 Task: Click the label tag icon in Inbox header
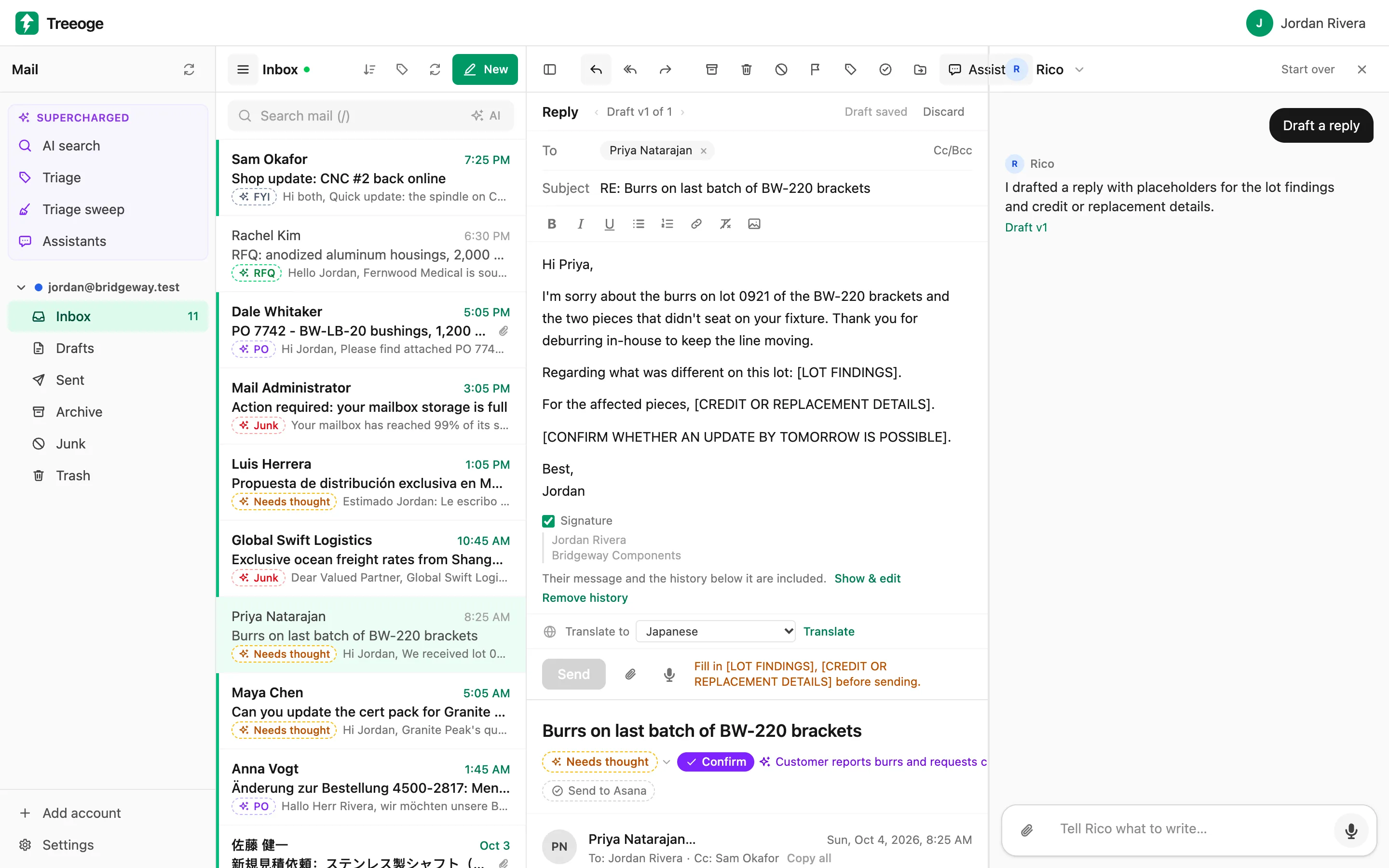[x=402, y=69]
